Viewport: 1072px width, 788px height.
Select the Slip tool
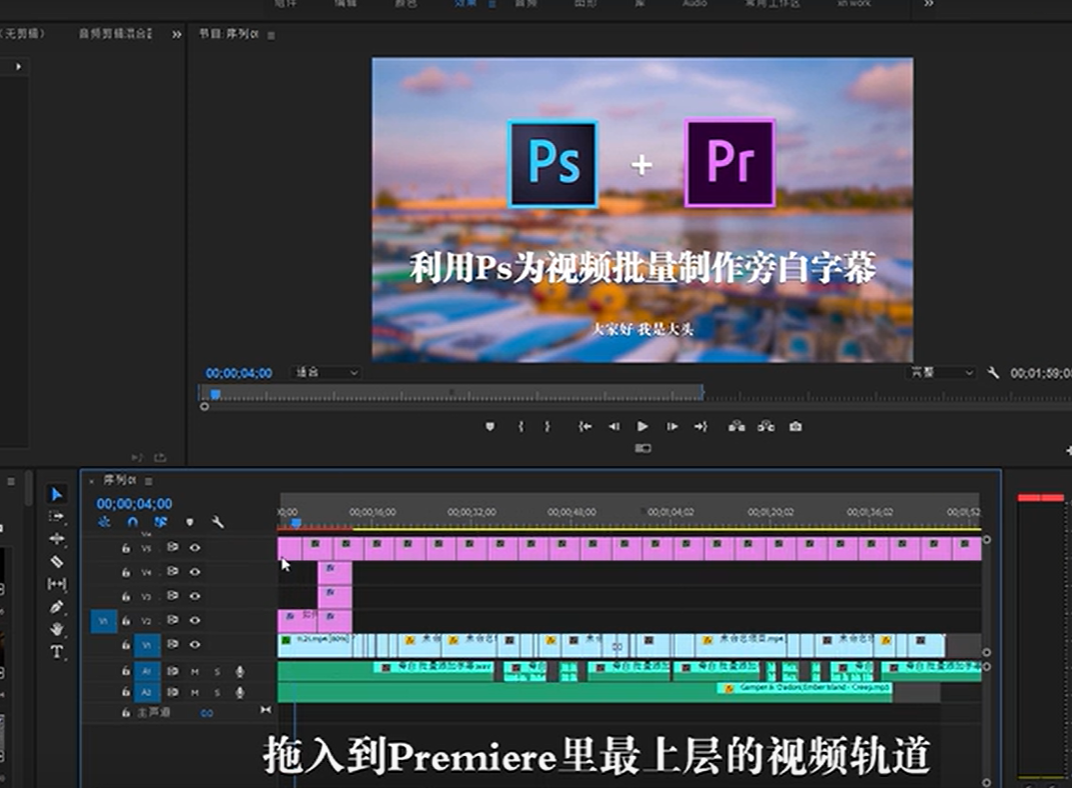coord(57,584)
